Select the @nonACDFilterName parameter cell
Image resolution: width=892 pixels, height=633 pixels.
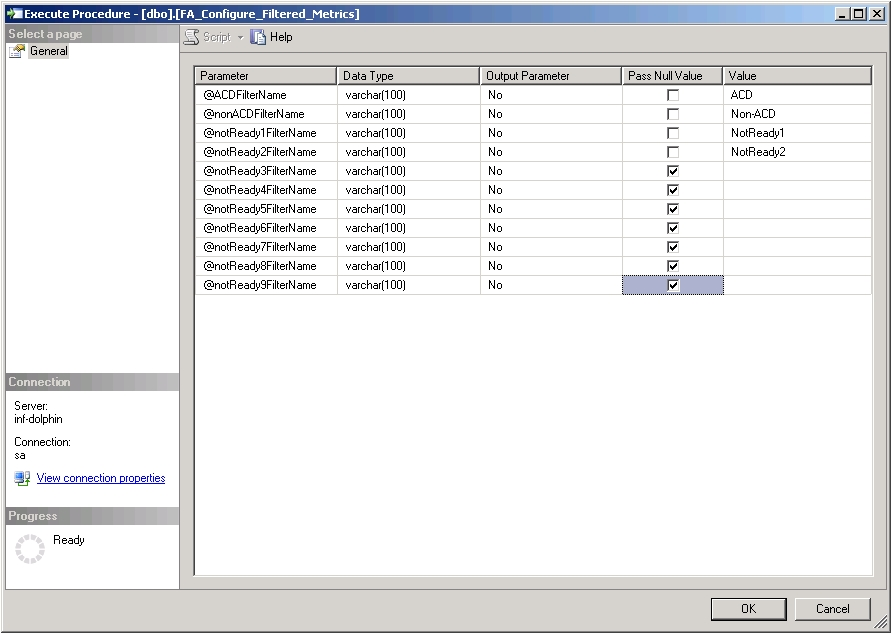click(266, 114)
